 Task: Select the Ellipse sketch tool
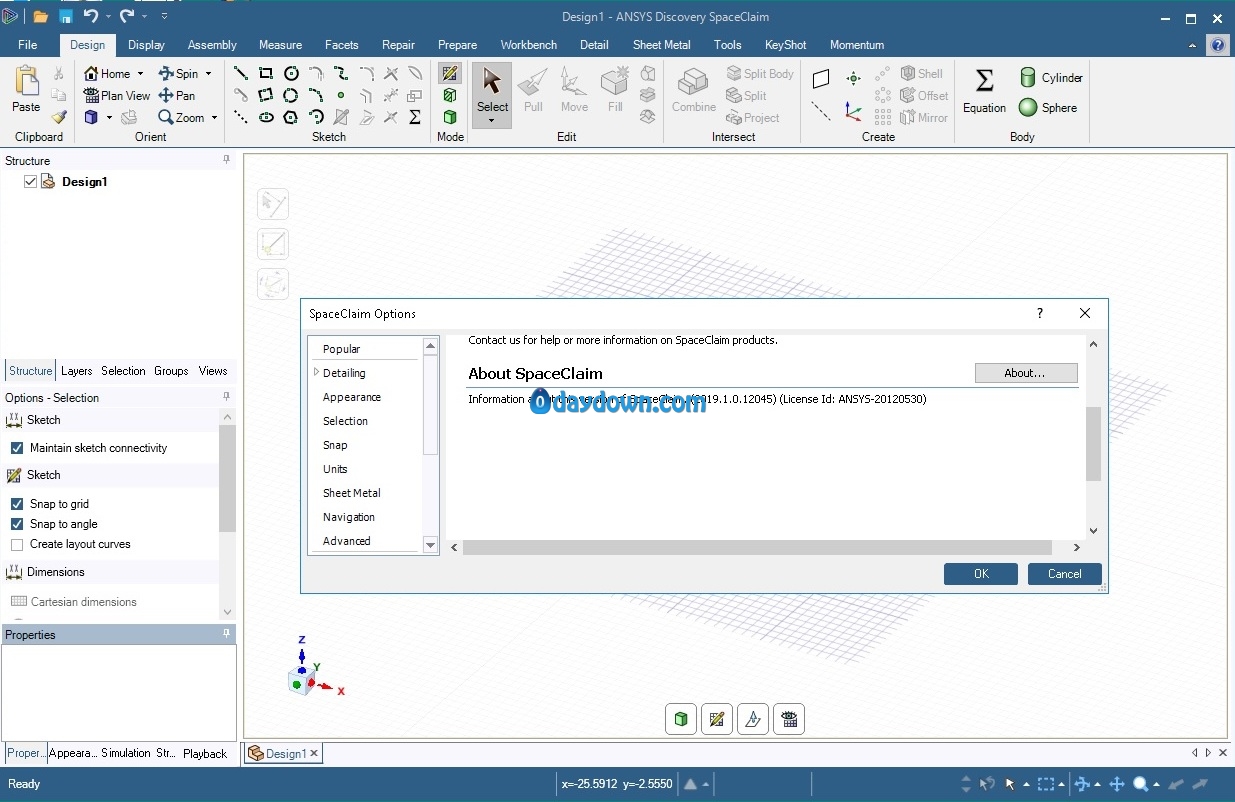point(266,117)
